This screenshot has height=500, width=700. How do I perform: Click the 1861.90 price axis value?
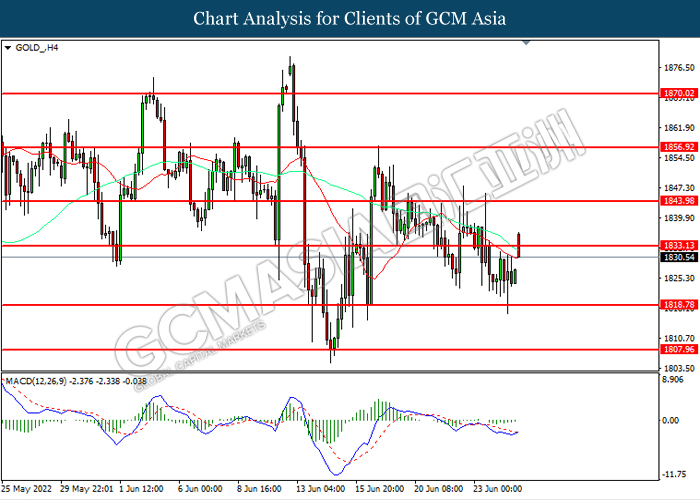(679, 128)
